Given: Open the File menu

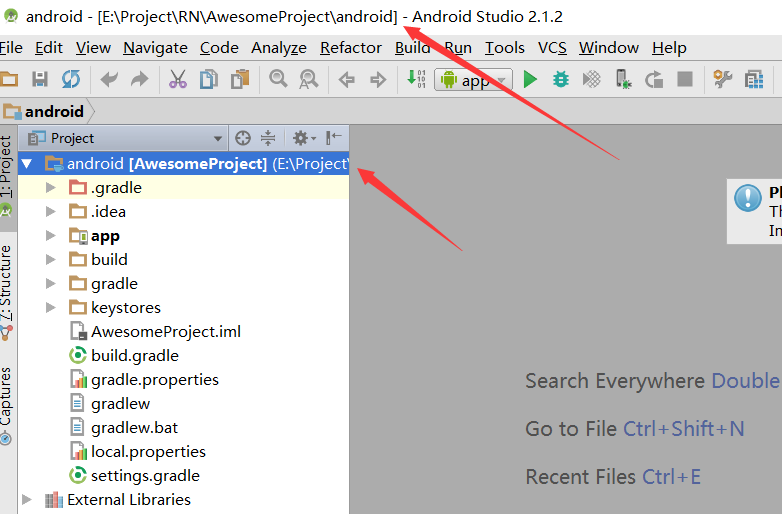Looking at the screenshot, I should point(11,48).
